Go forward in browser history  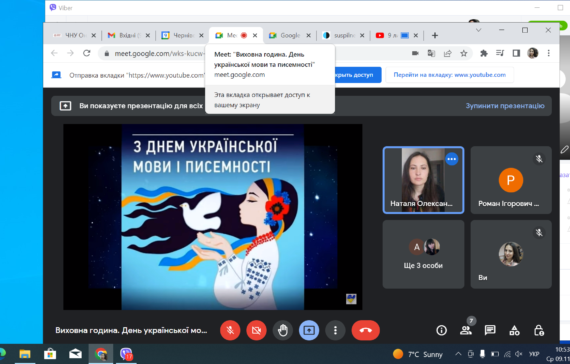click(71, 53)
